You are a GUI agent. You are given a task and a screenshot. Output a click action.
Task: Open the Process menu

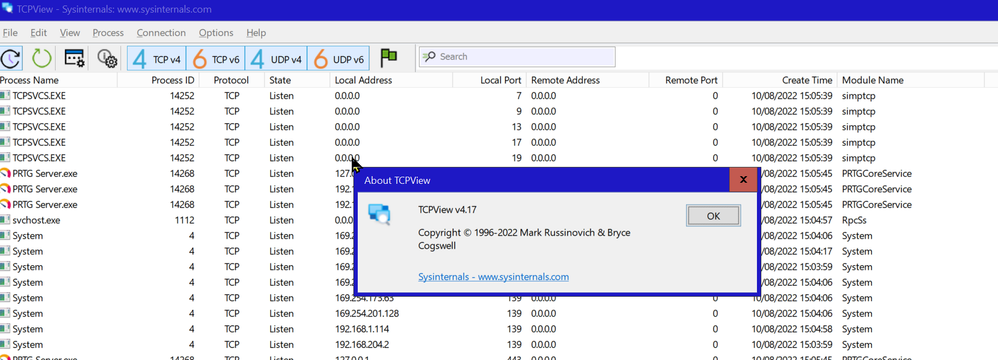coord(108,32)
